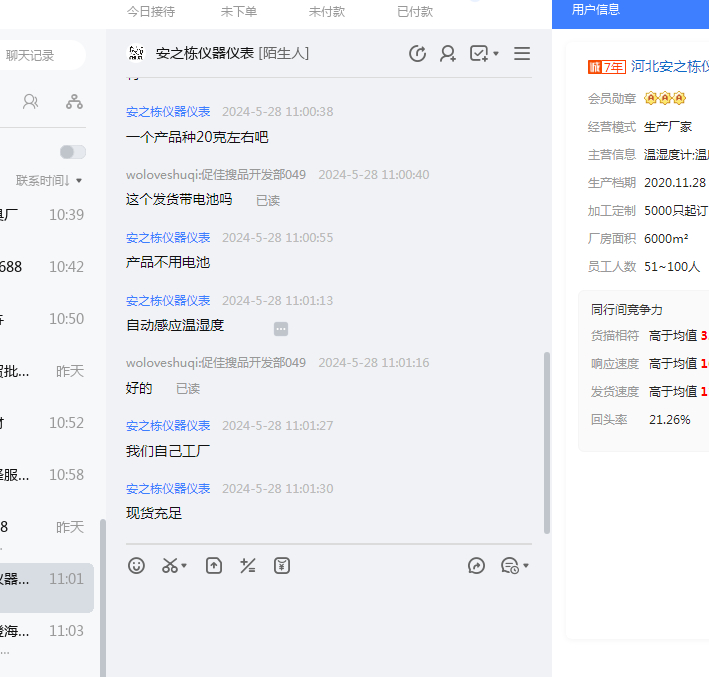709x677 pixels.
Task: Click the scissors screenshot tool icon
Action: pos(170,566)
